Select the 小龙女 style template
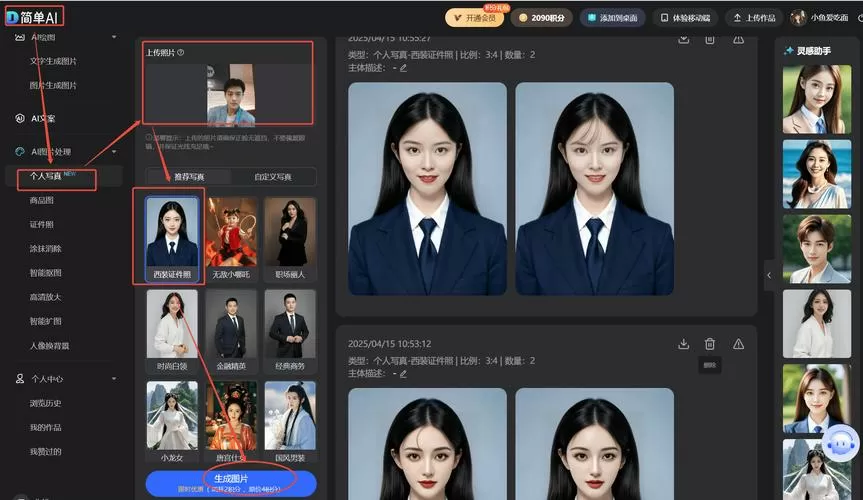The image size is (863, 500). [x=172, y=422]
